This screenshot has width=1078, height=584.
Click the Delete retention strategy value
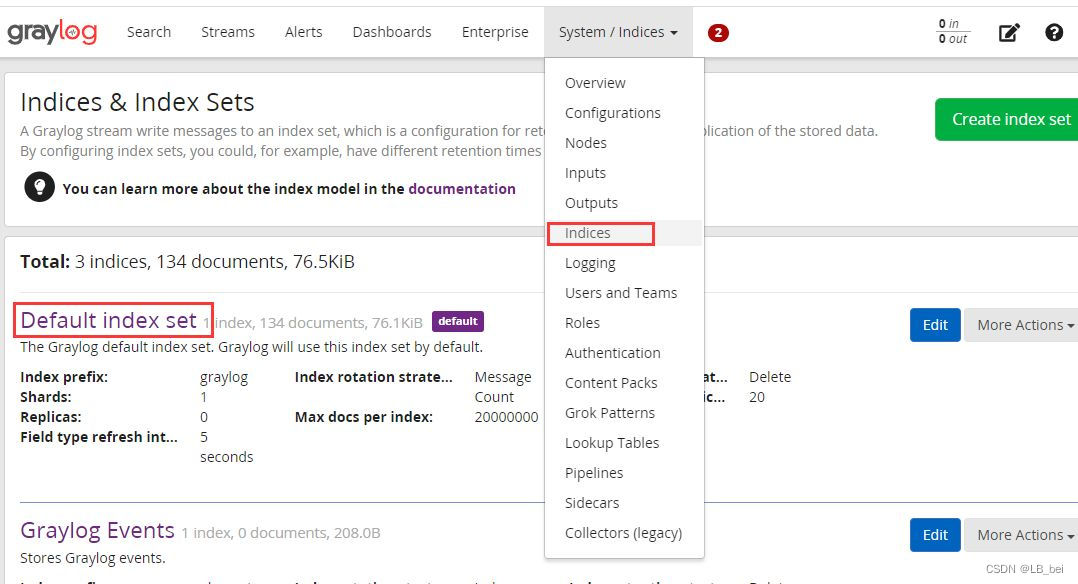click(x=770, y=377)
